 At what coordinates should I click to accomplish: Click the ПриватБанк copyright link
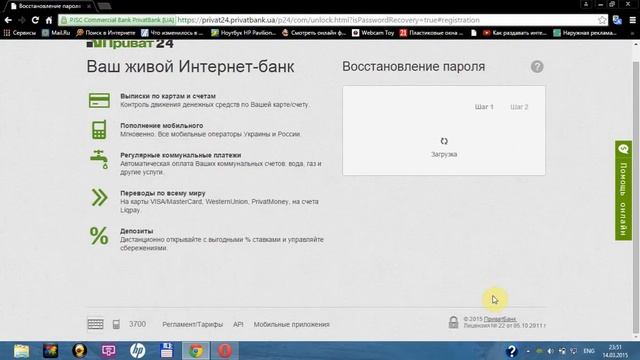click(x=500, y=319)
